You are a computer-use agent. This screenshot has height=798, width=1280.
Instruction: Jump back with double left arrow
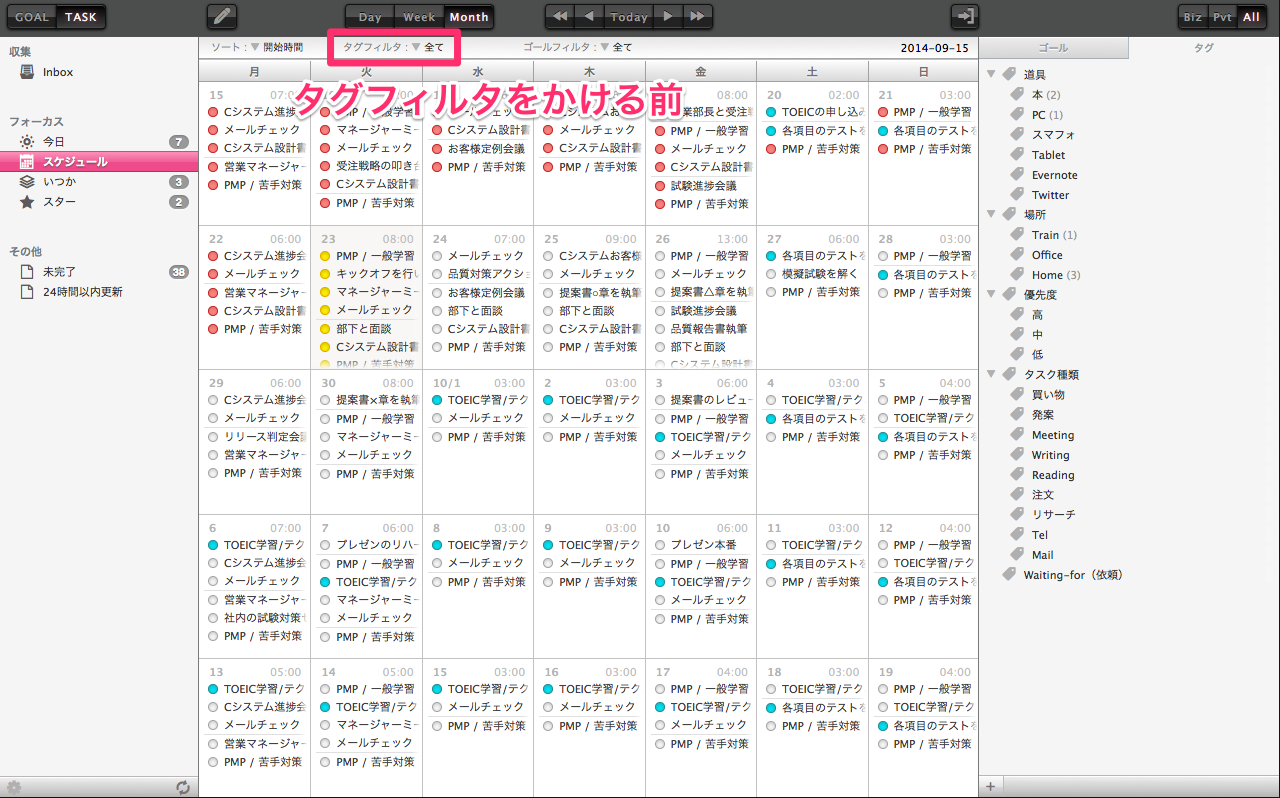click(560, 16)
